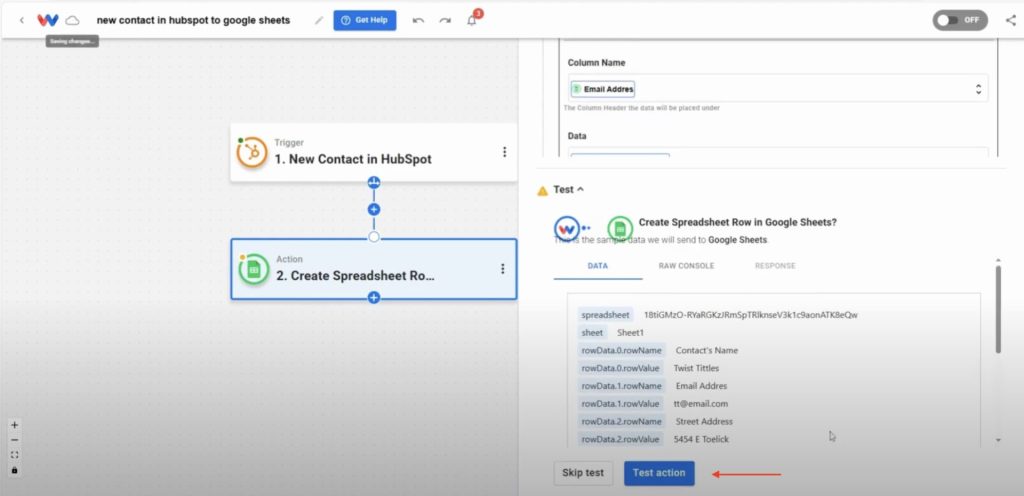Image resolution: width=1024 pixels, height=496 pixels.
Task: Click the Sheet1 value
Action: tap(631, 333)
